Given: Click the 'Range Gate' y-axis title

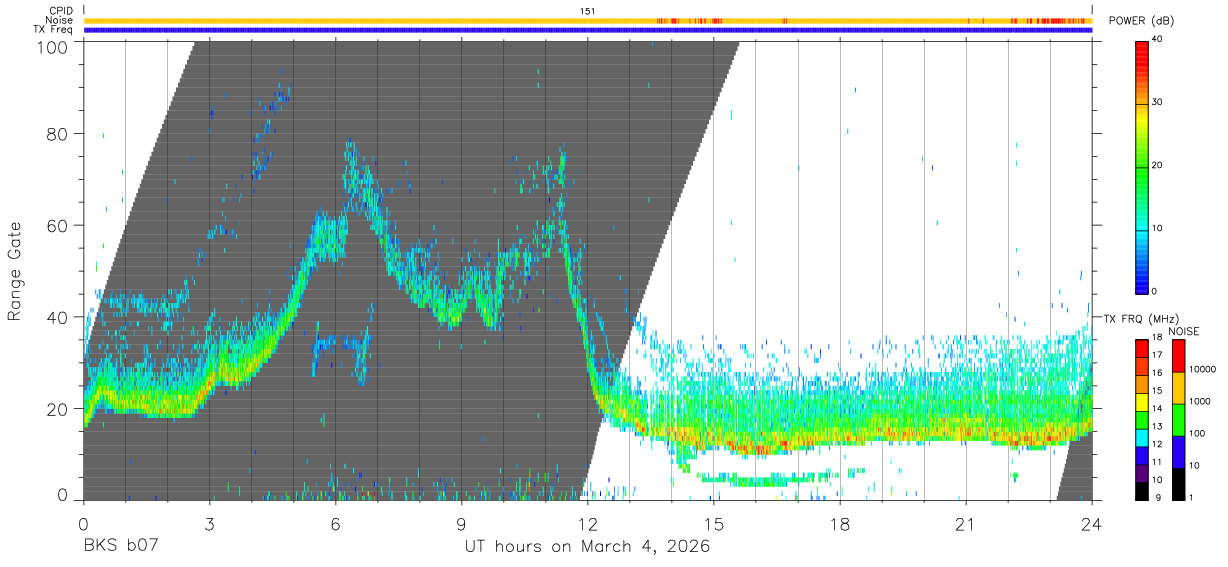Looking at the screenshot, I should click(x=15, y=272).
